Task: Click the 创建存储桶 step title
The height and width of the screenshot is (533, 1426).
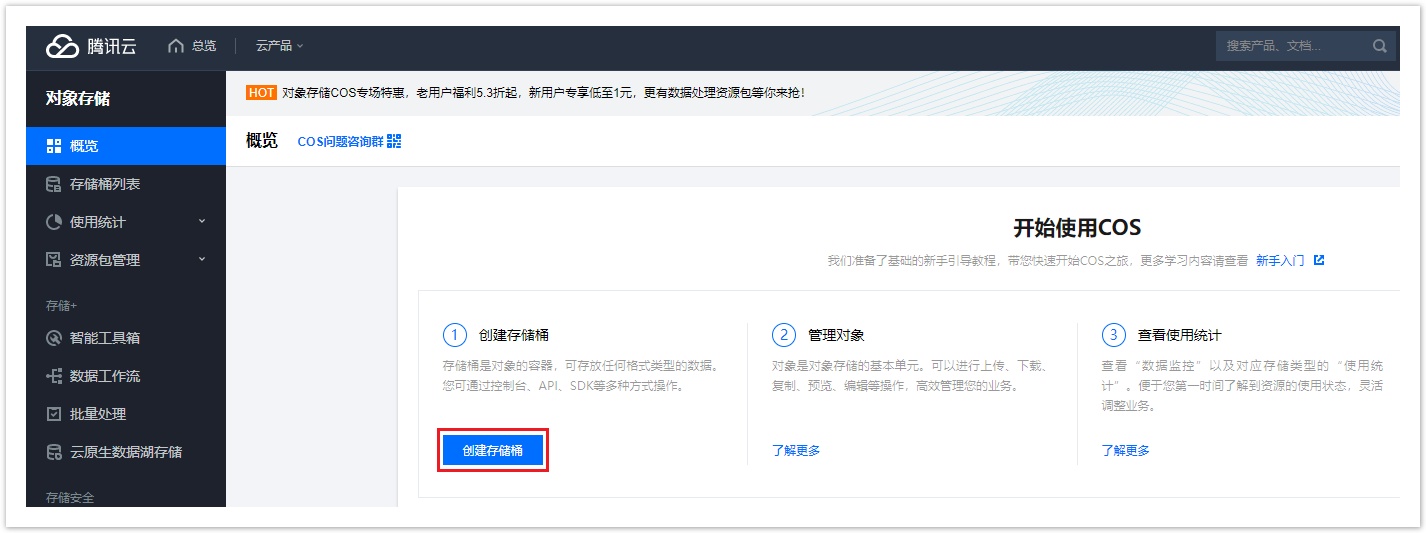Action: point(513,335)
